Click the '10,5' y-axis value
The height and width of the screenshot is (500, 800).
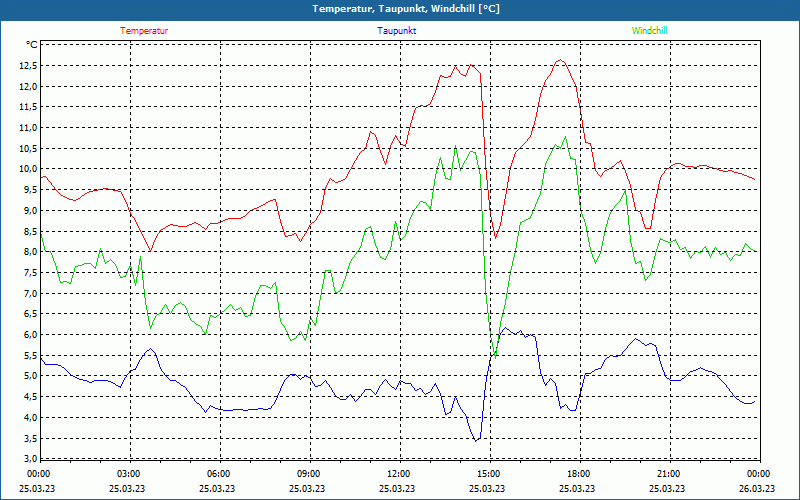tap(28, 148)
